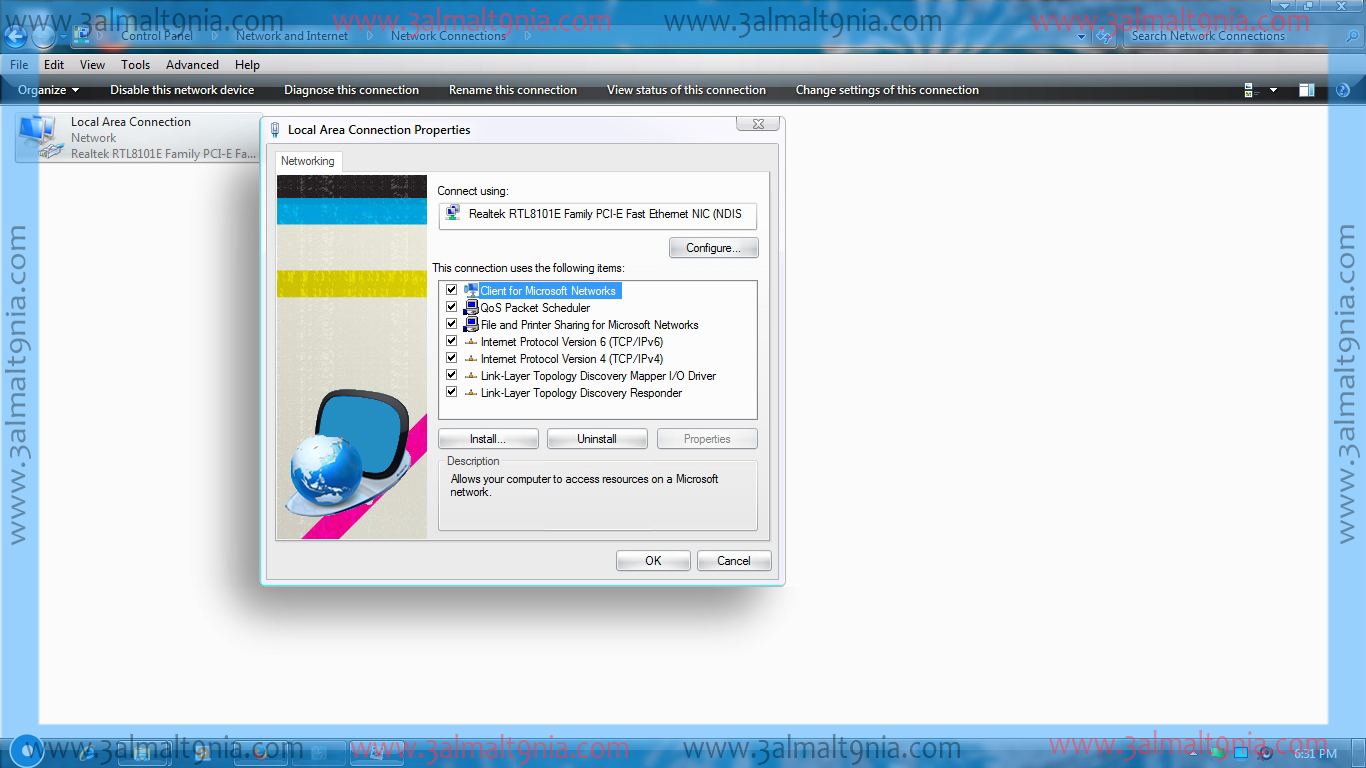This screenshot has height=768, width=1366.
Task: Click the Configure... button
Action: [x=713, y=248]
